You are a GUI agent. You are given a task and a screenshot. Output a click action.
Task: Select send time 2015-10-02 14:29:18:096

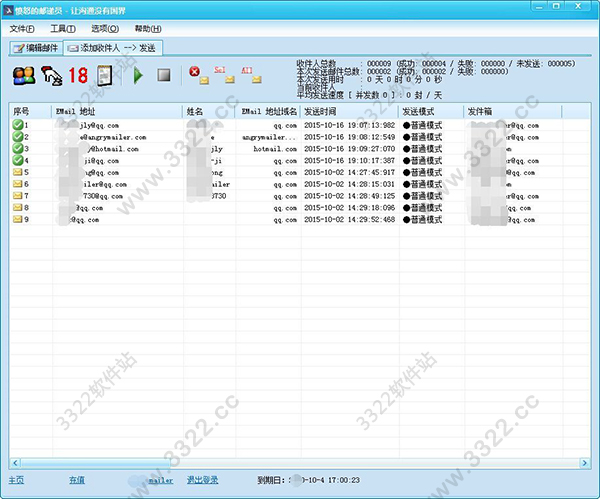(349, 208)
